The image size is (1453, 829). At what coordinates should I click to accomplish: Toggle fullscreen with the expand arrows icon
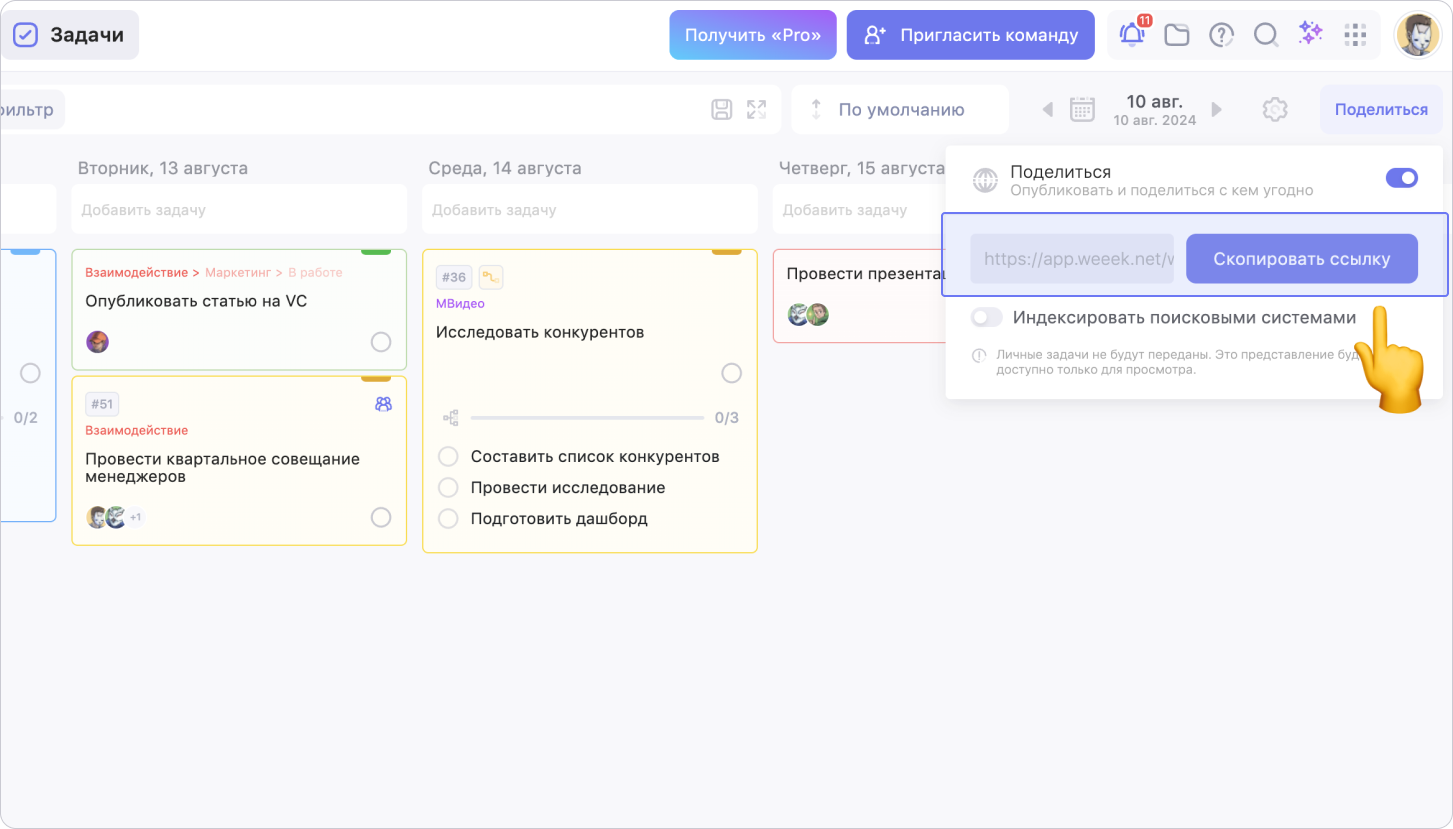click(x=756, y=110)
